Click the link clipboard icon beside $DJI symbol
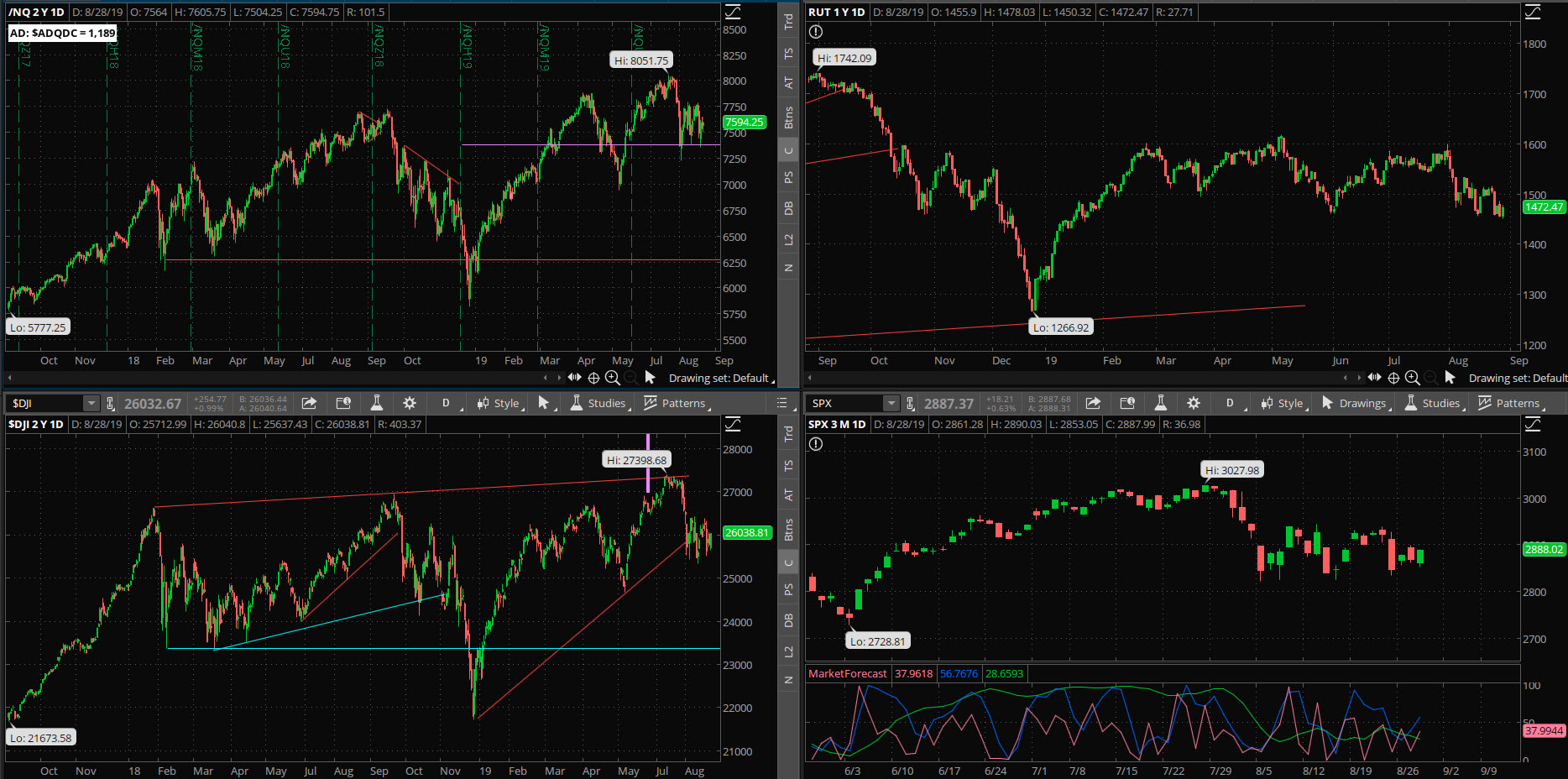The height and width of the screenshot is (779, 1568). click(110, 404)
